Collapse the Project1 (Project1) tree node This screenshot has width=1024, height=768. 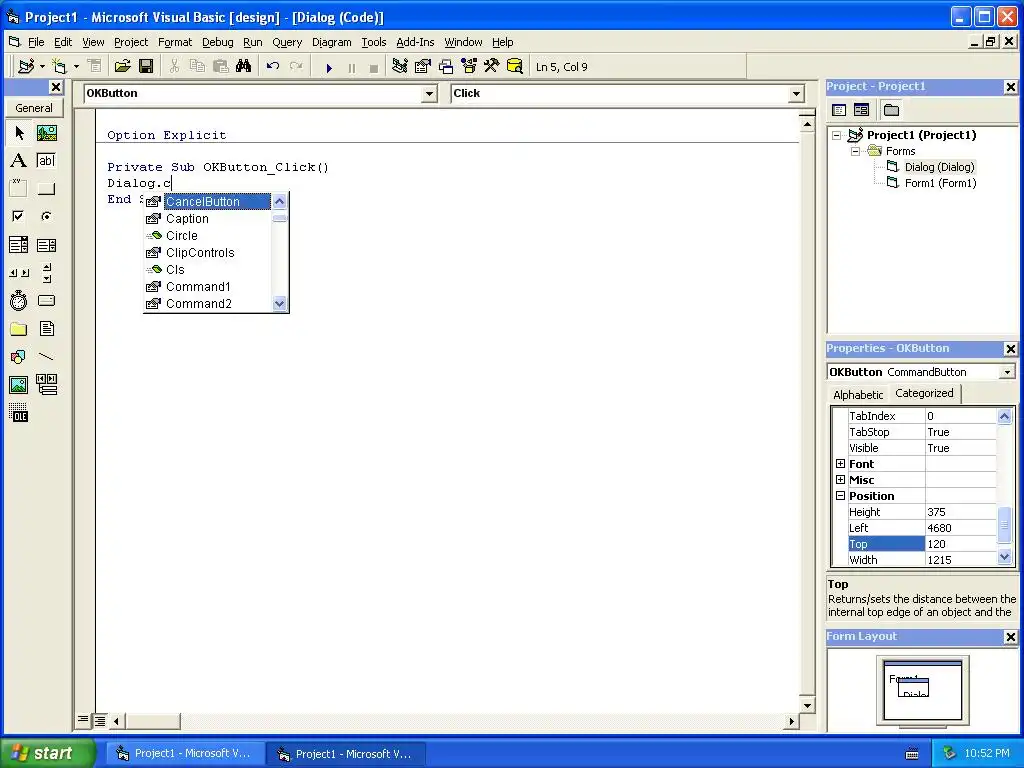point(837,135)
